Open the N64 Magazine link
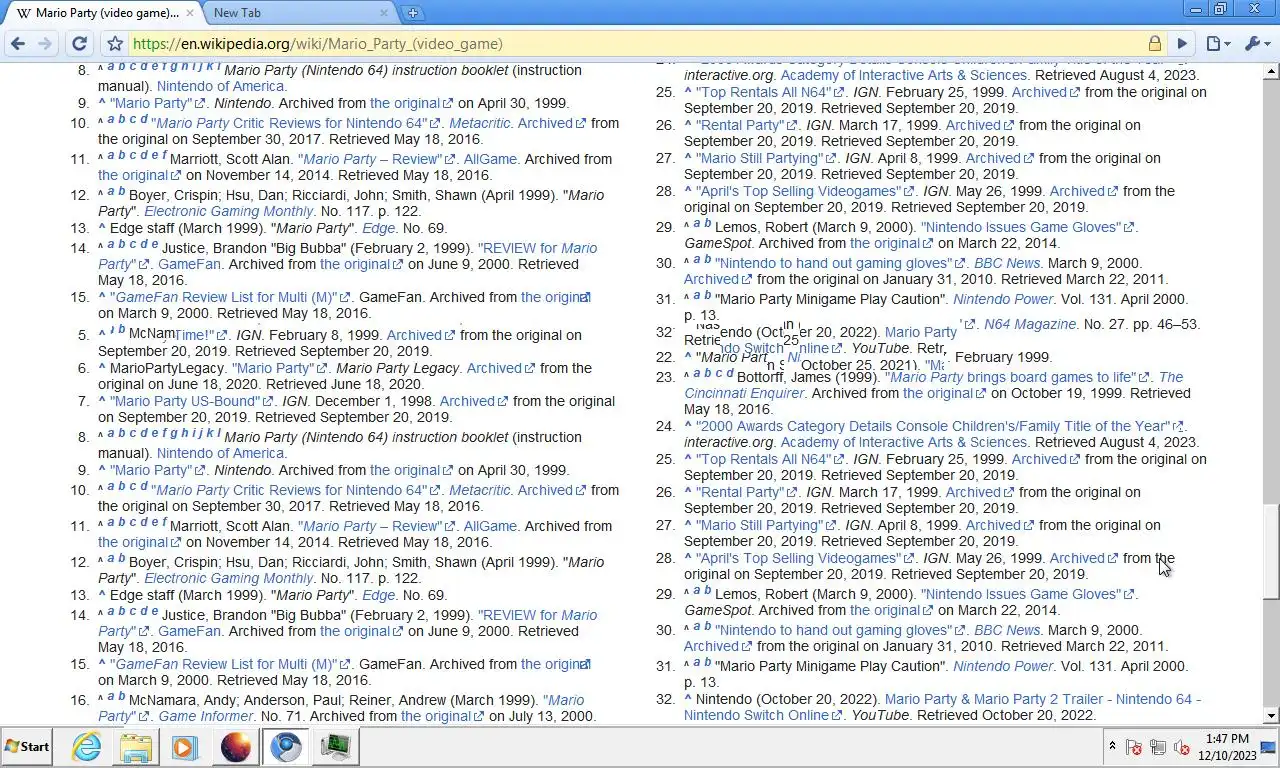The image size is (1280, 768). point(1030,324)
